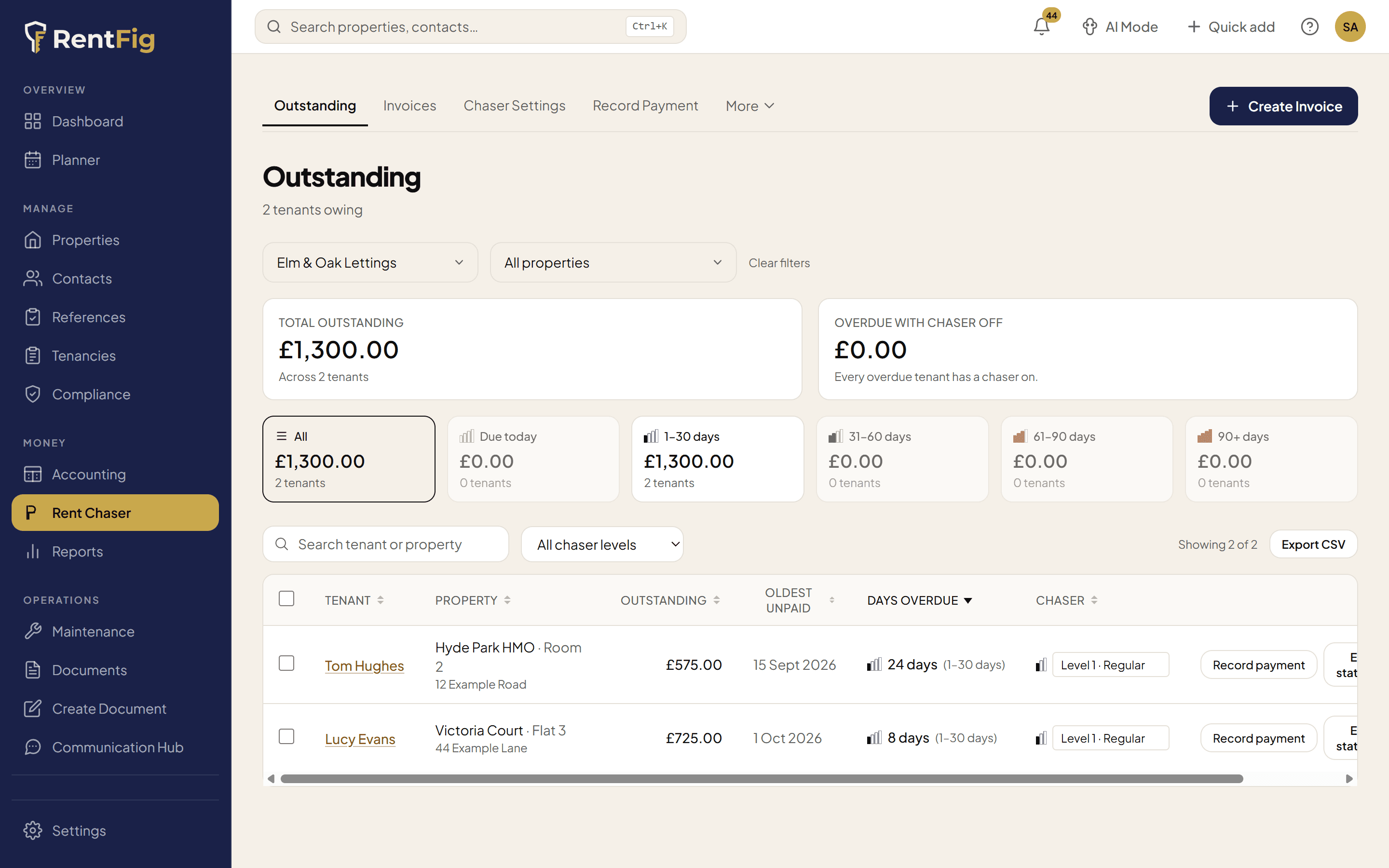Viewport: 1389px width, 868px height.
Task: Expand the More tab menu
Action: [x=750, y=106]
